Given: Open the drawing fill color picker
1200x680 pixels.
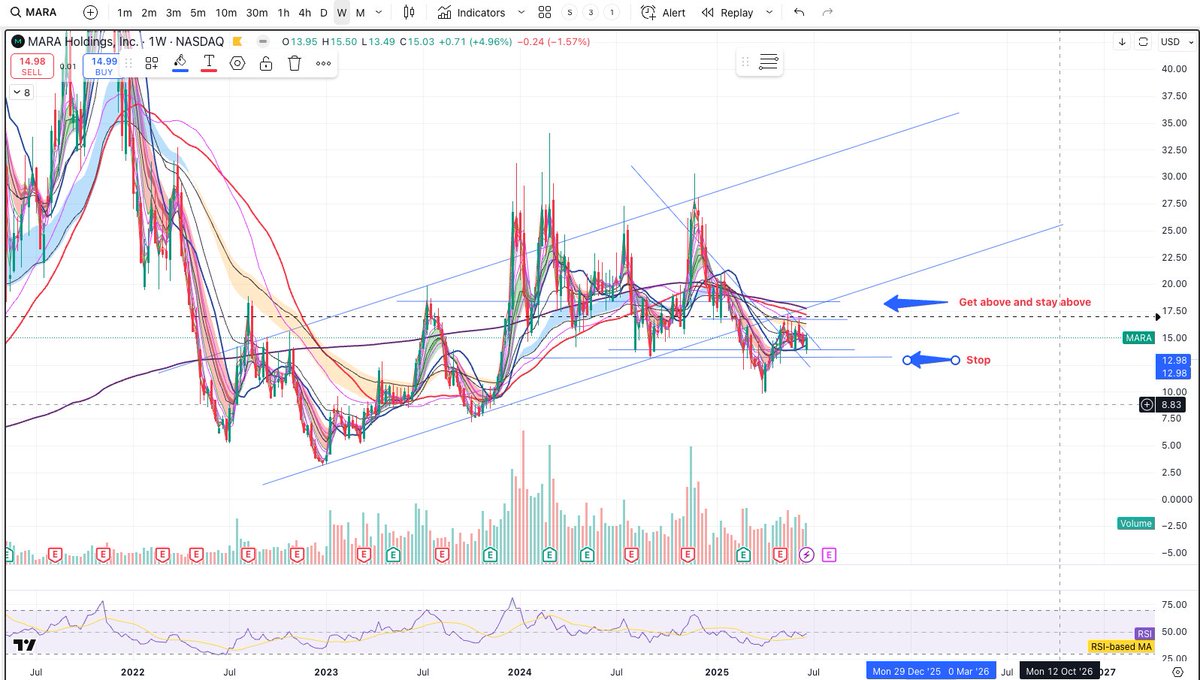Looking at the screenshot, I should point(180,63).
